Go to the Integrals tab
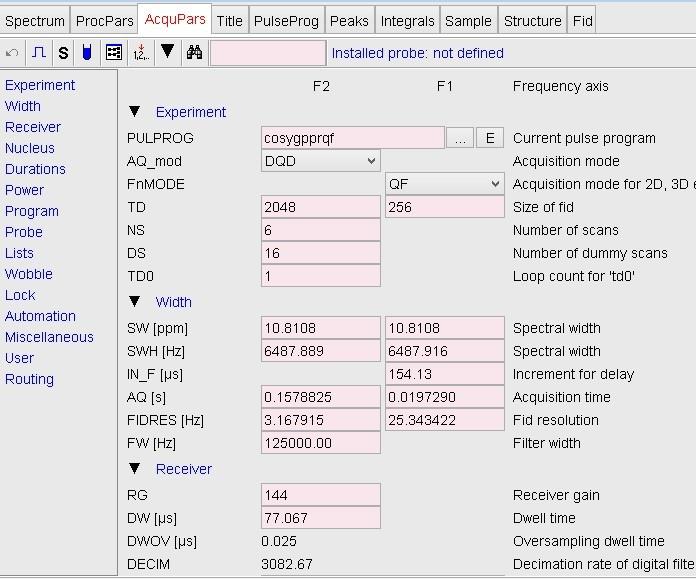Image resolution: width=696 pixels, height=579 pixels. [x=407, y=21]
